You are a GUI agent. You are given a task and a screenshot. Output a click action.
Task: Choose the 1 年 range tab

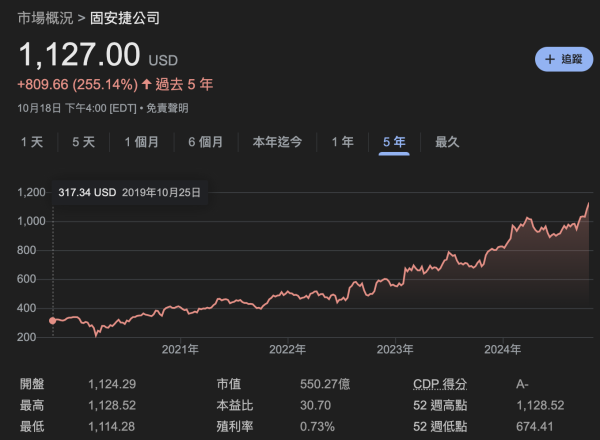click(x=342, y=142)
